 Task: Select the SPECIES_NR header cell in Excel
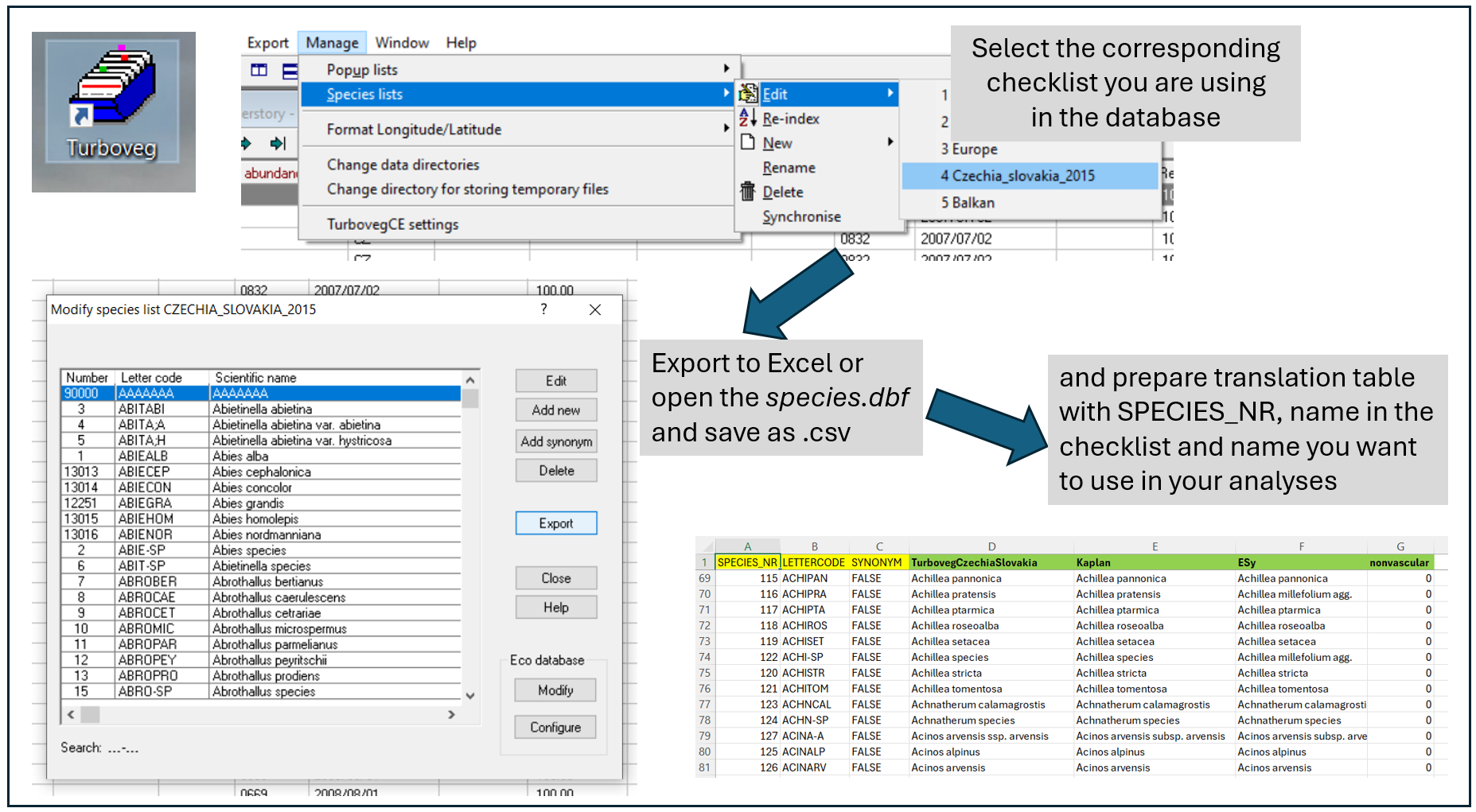tap(747, 562)
